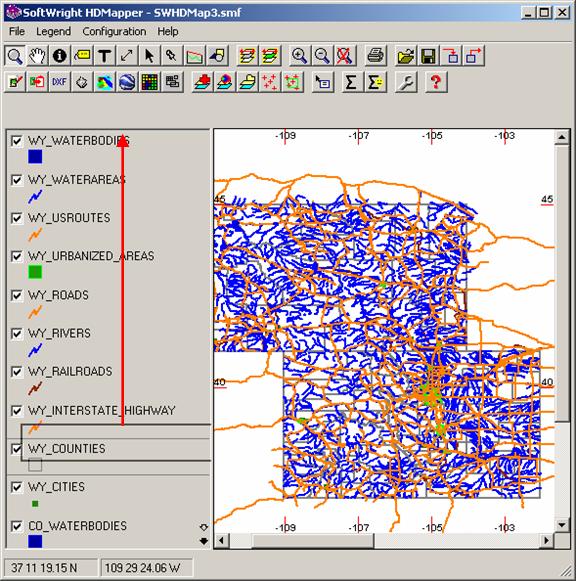
Task: Print the map with printer icon
Action: point(375,56)
